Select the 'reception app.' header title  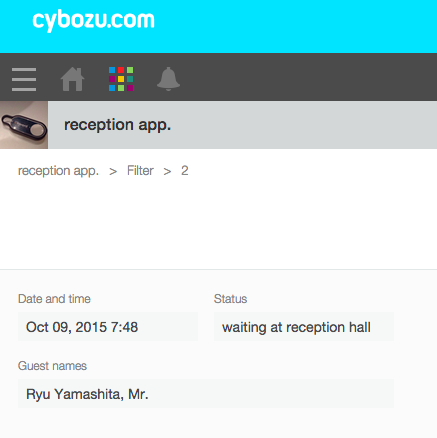point(117,125)
